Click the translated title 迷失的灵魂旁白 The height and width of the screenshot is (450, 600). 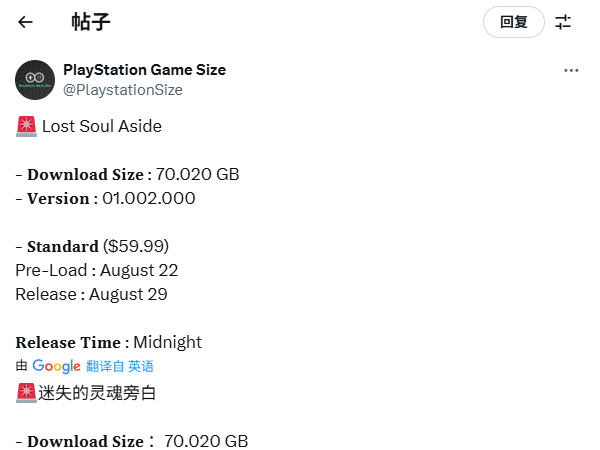tap(97, 393)
